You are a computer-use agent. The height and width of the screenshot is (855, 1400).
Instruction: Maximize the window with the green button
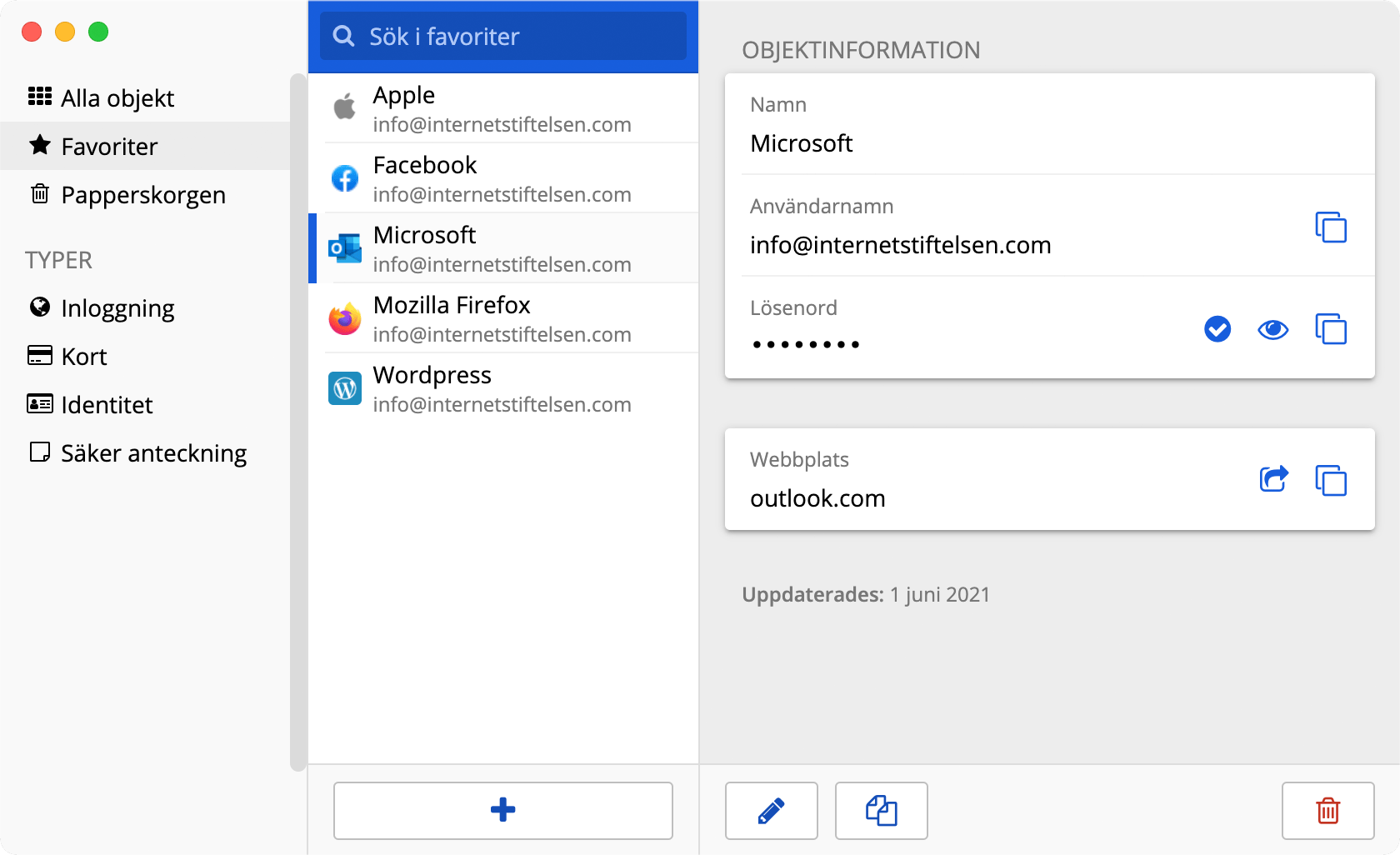[98, 32]
